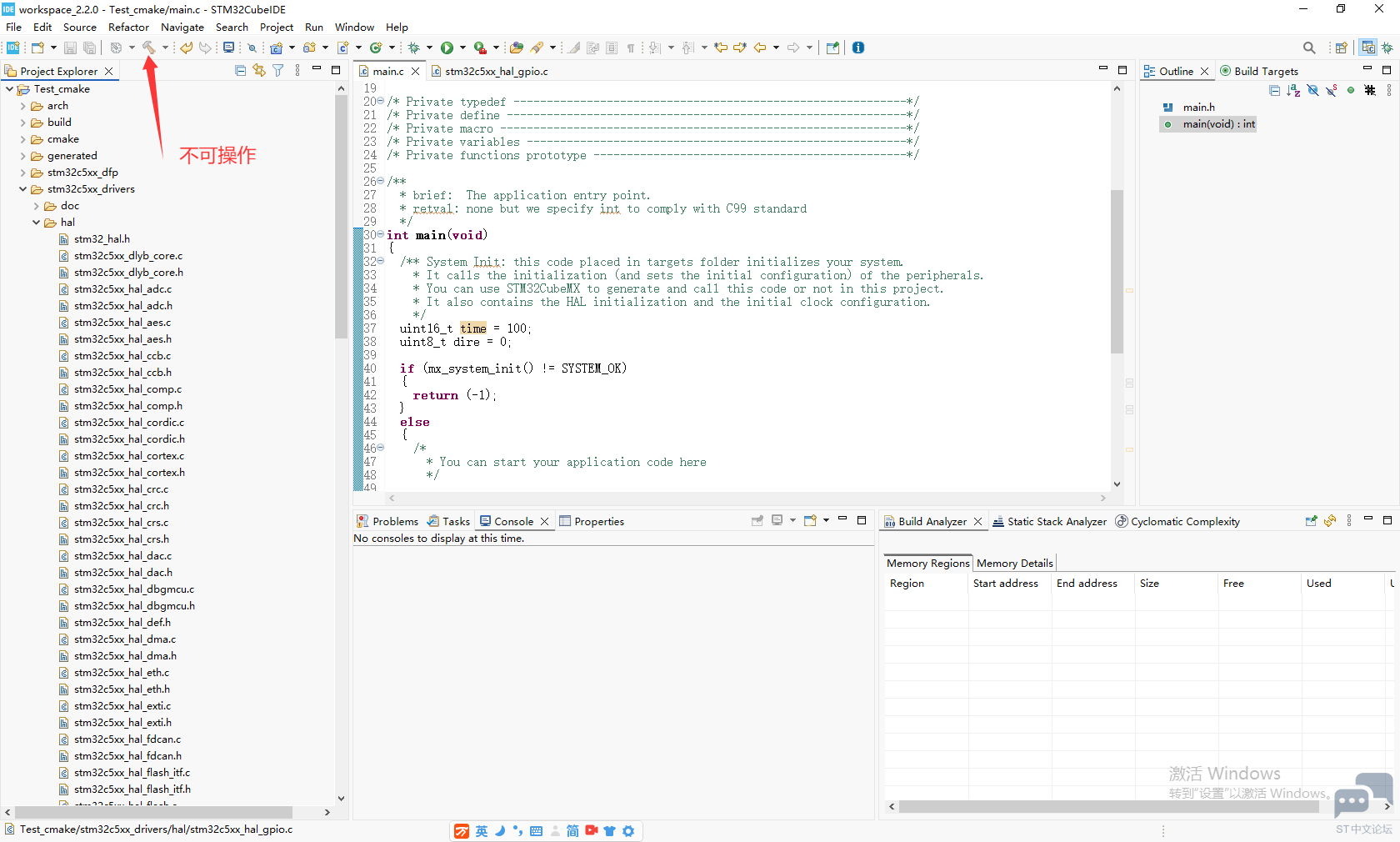Image resolution: width=1400 pixels, height=842 pixels.
Task: Toggle Link with Editor in Project Explorer
Action: [x=259, y=71]
